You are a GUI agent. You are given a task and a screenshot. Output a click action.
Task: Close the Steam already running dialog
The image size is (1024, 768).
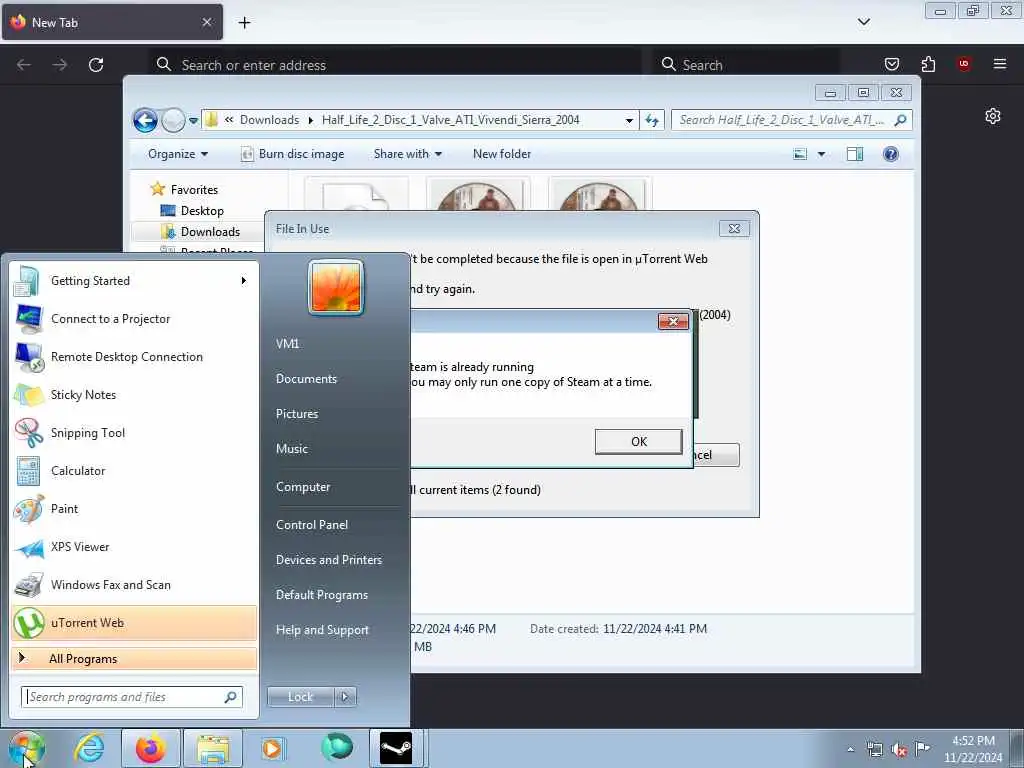click(673, 321)
